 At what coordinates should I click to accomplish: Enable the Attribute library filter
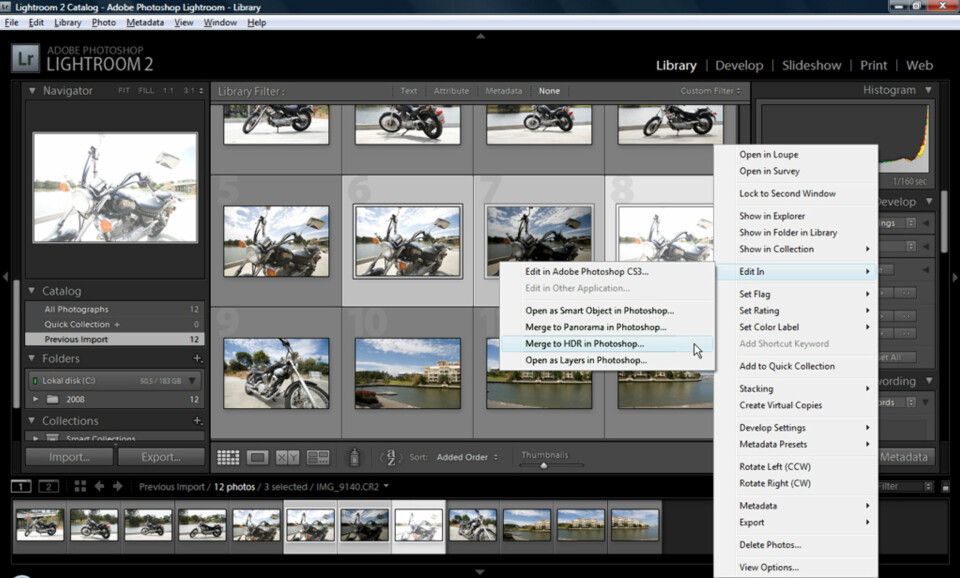[x=451, y=91]
